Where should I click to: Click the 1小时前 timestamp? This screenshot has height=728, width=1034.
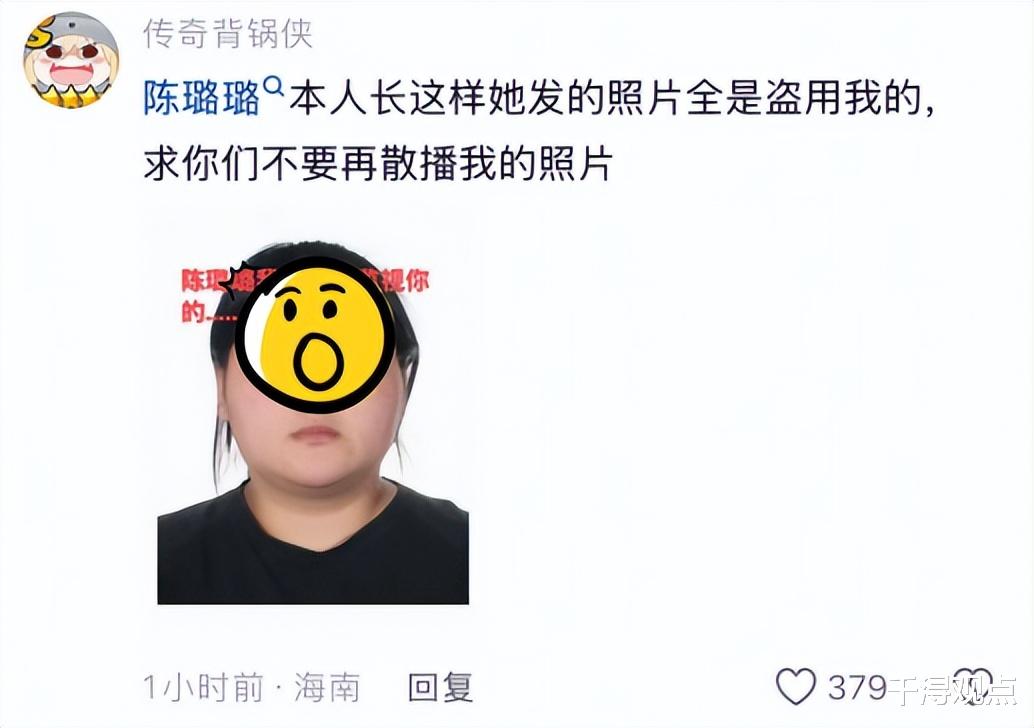[x=203, y=688]
